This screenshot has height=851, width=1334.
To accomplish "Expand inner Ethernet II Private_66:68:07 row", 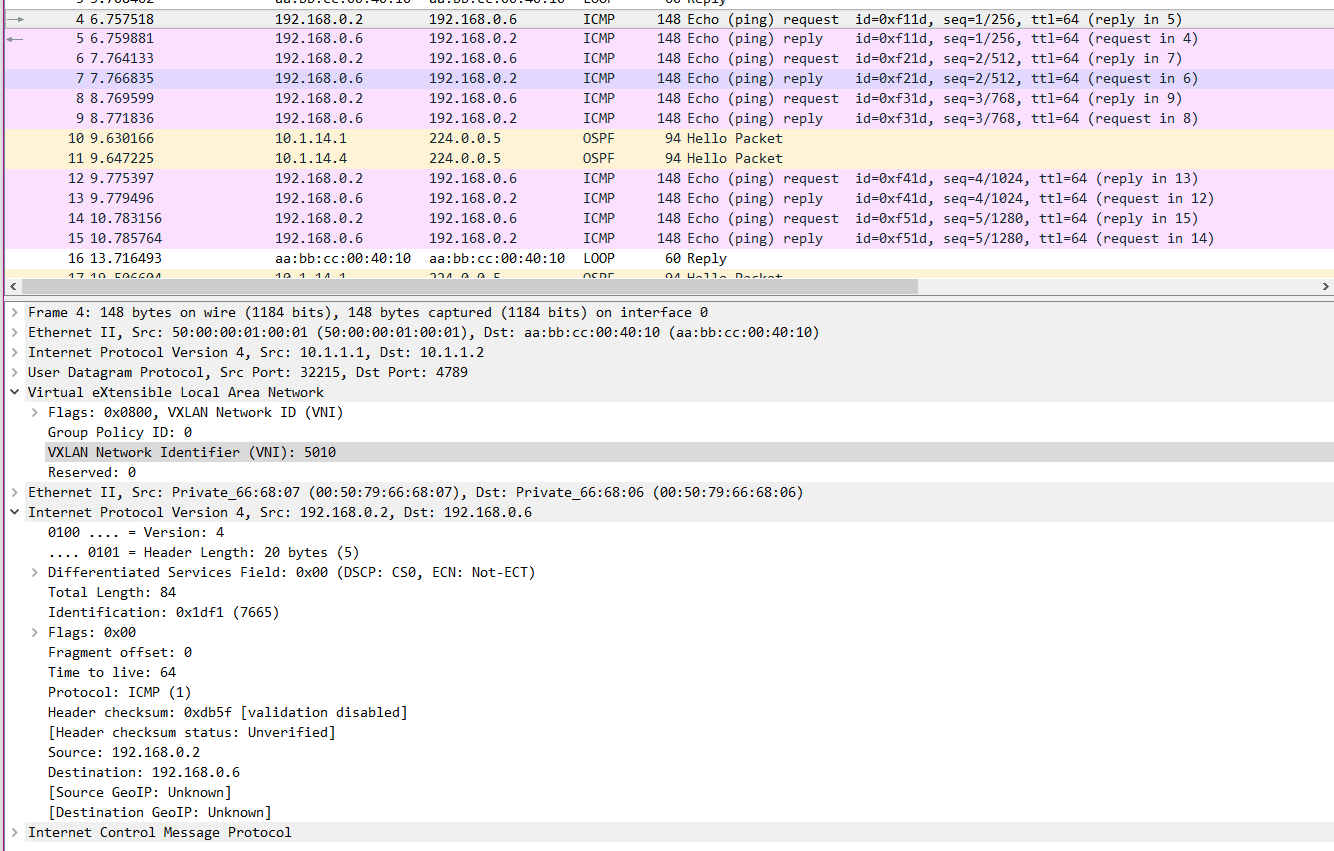I will click(14, 492).
